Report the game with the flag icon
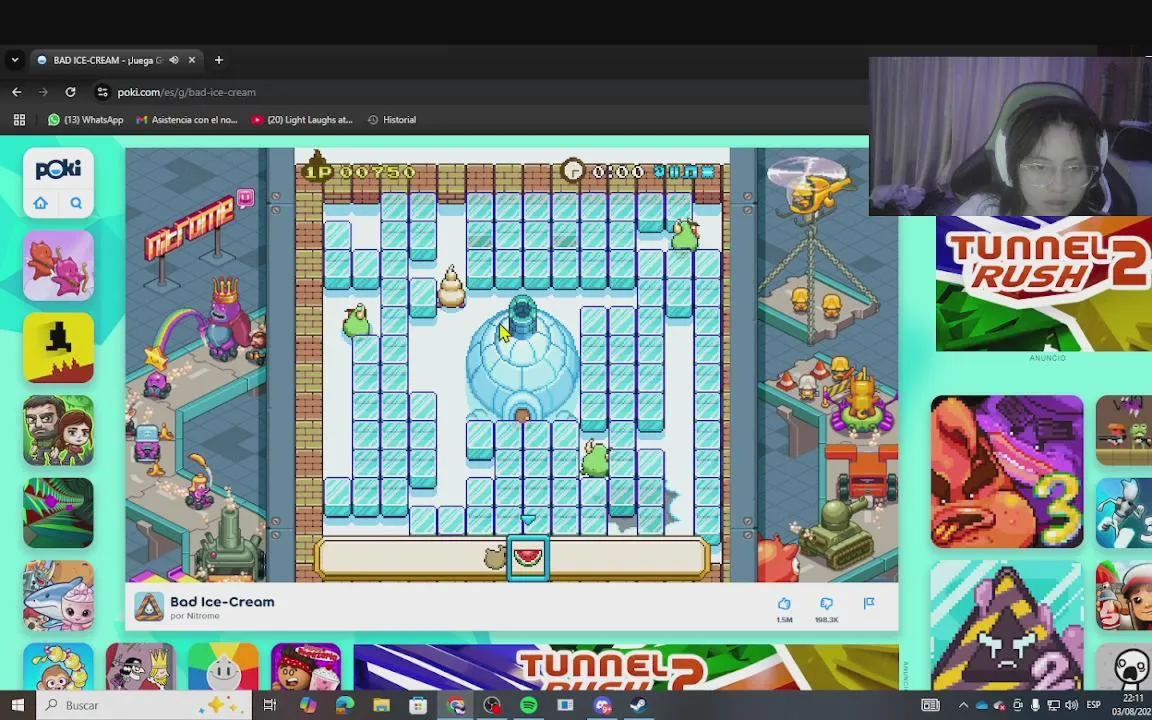The width and height of the screenshot is (1152, 720). click(869, 603)
